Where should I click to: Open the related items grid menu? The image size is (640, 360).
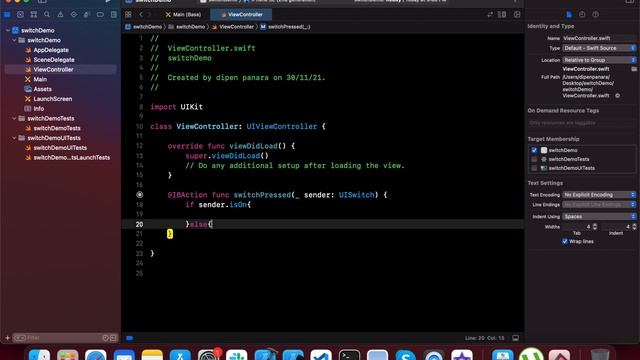[x=128, y=15]
